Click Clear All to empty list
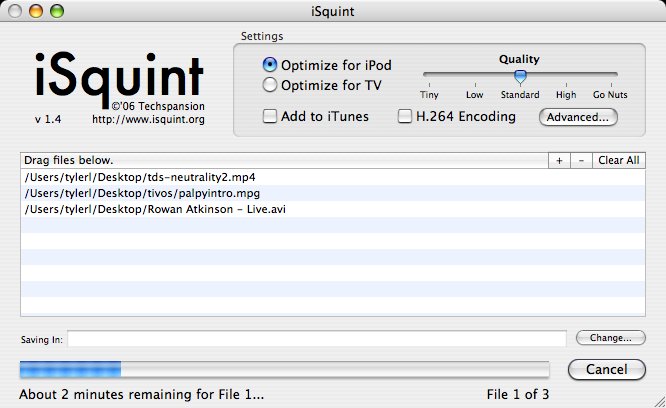 click(619, 160)
